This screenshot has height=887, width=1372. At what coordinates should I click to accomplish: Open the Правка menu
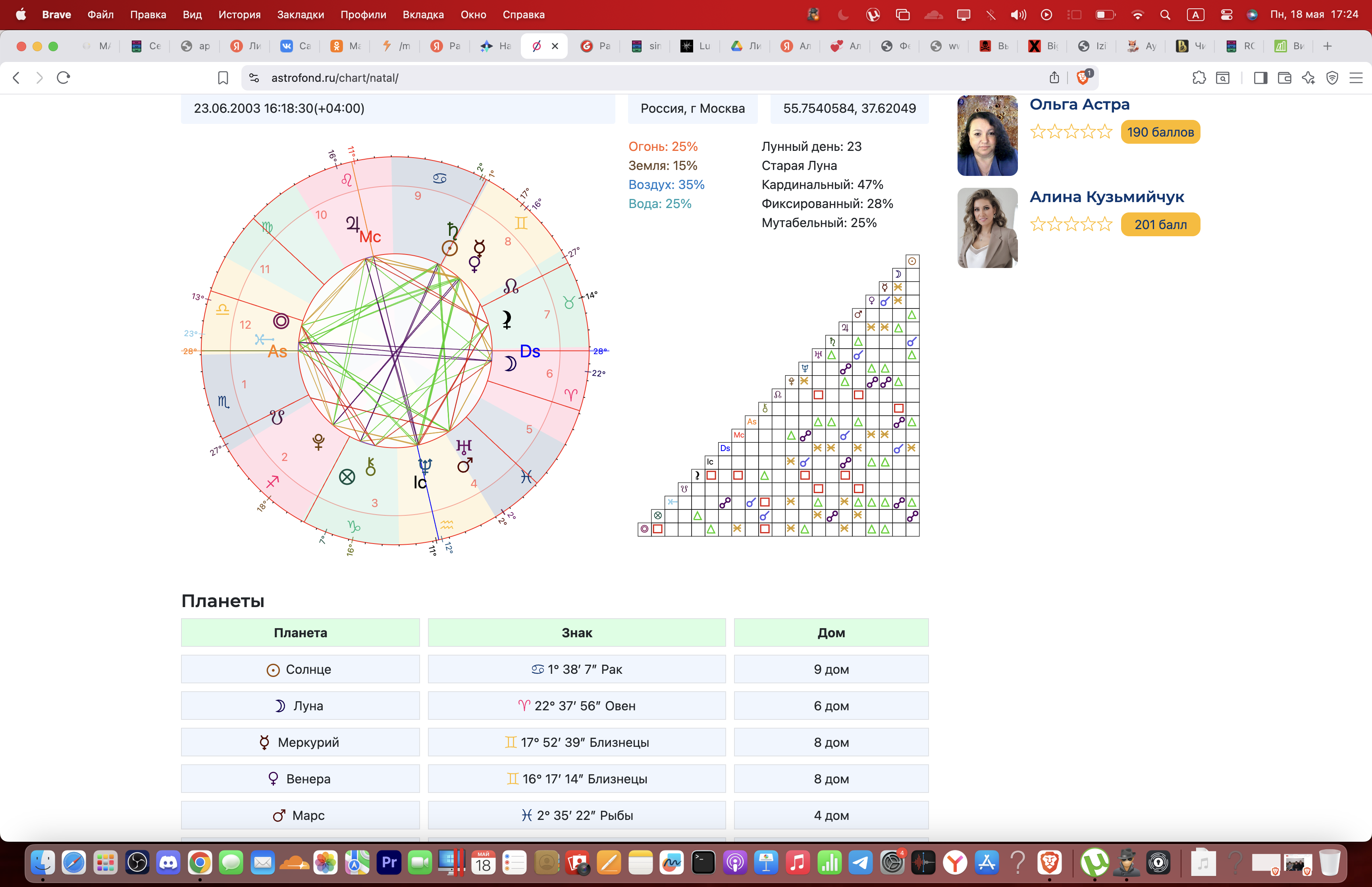tap(148, 14)
